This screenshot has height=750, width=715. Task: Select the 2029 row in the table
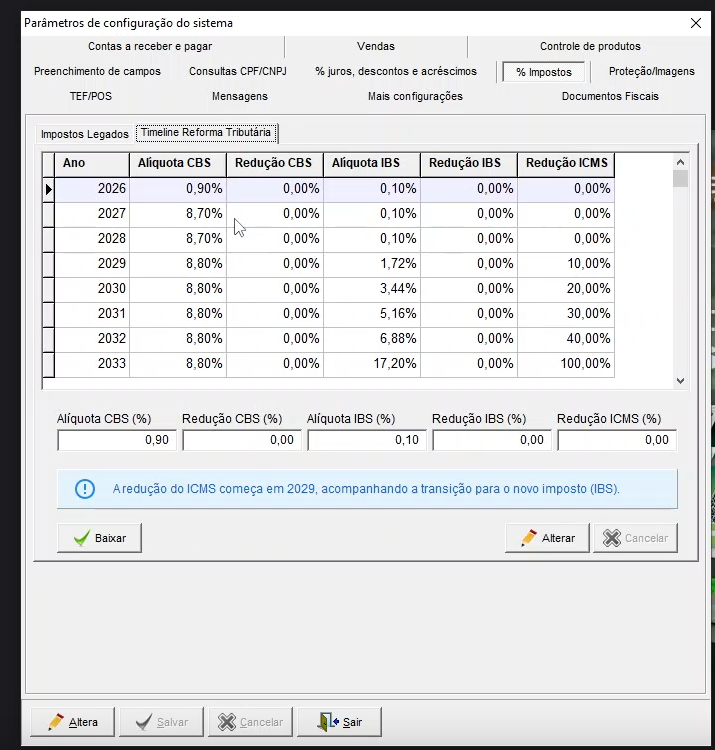pyautogui.click(x=92, y=264)
